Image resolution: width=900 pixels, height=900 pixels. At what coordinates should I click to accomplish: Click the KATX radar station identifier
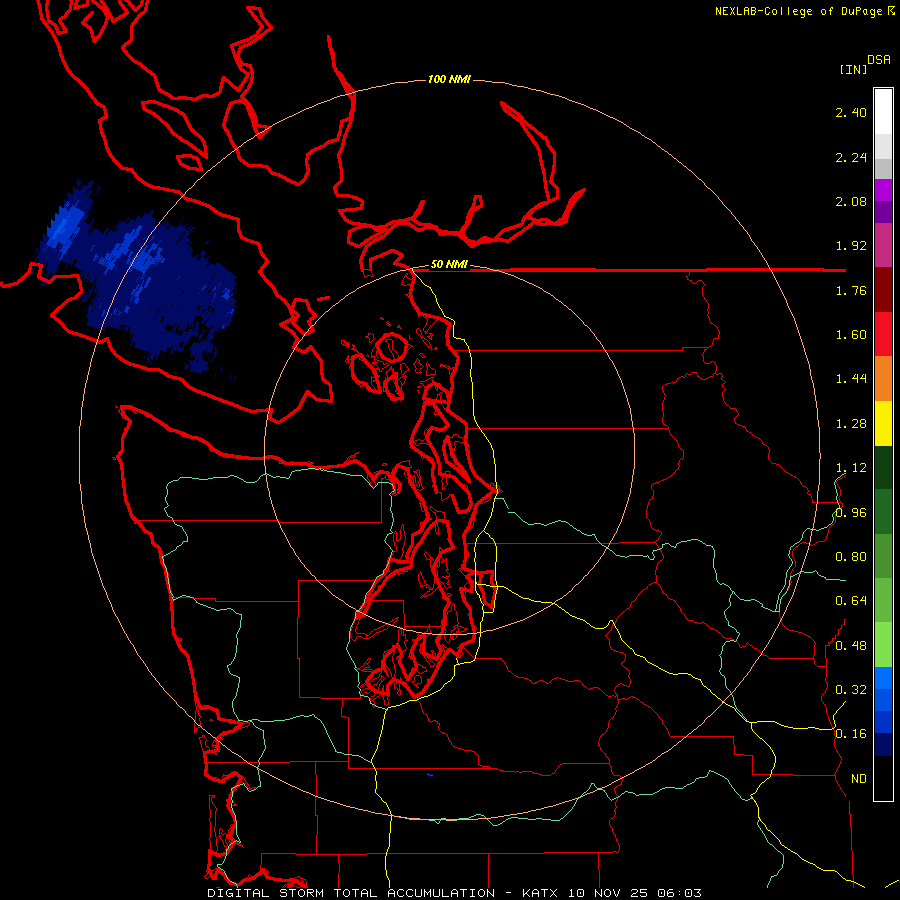(x=540, y=893)
